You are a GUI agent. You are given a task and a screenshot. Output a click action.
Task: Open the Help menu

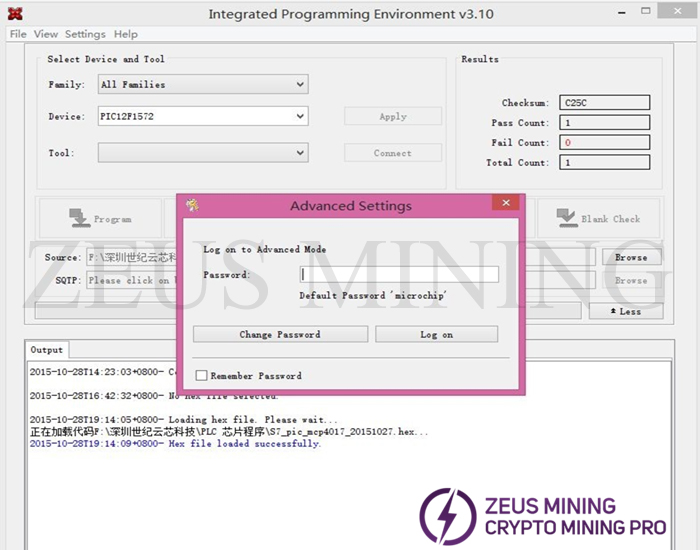pos(126,34)
